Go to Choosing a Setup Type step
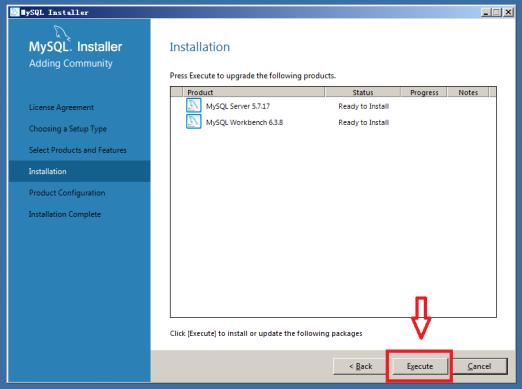This screenshot has width=522, height=389. click(x=68, y=129)
